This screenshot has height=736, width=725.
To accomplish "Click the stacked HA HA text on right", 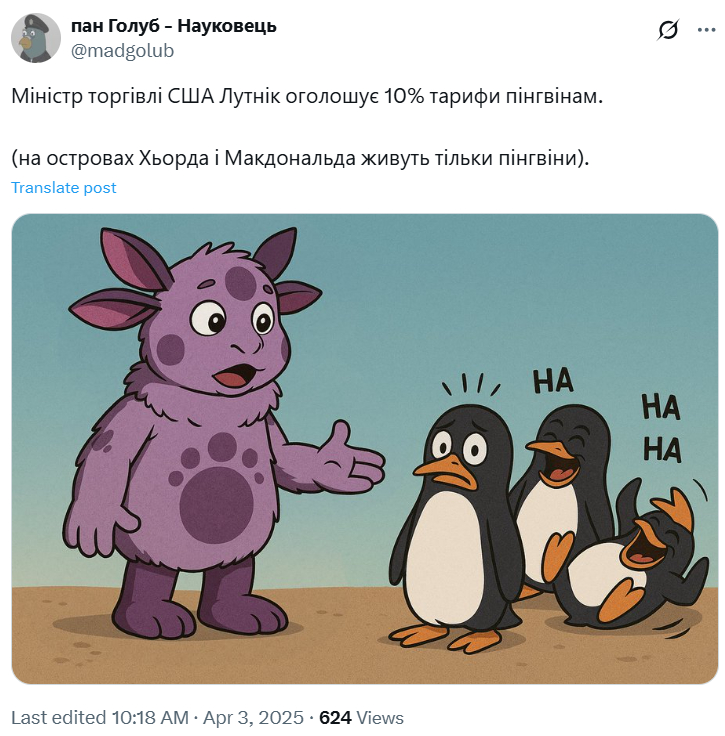I will tap(662, 428).
